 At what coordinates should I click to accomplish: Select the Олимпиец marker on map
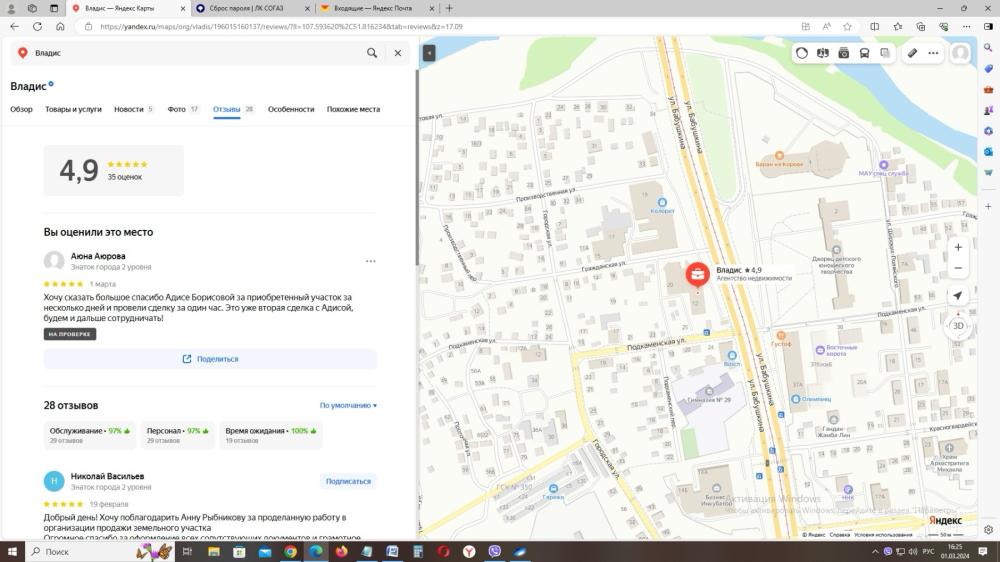(x=795, y=399)
